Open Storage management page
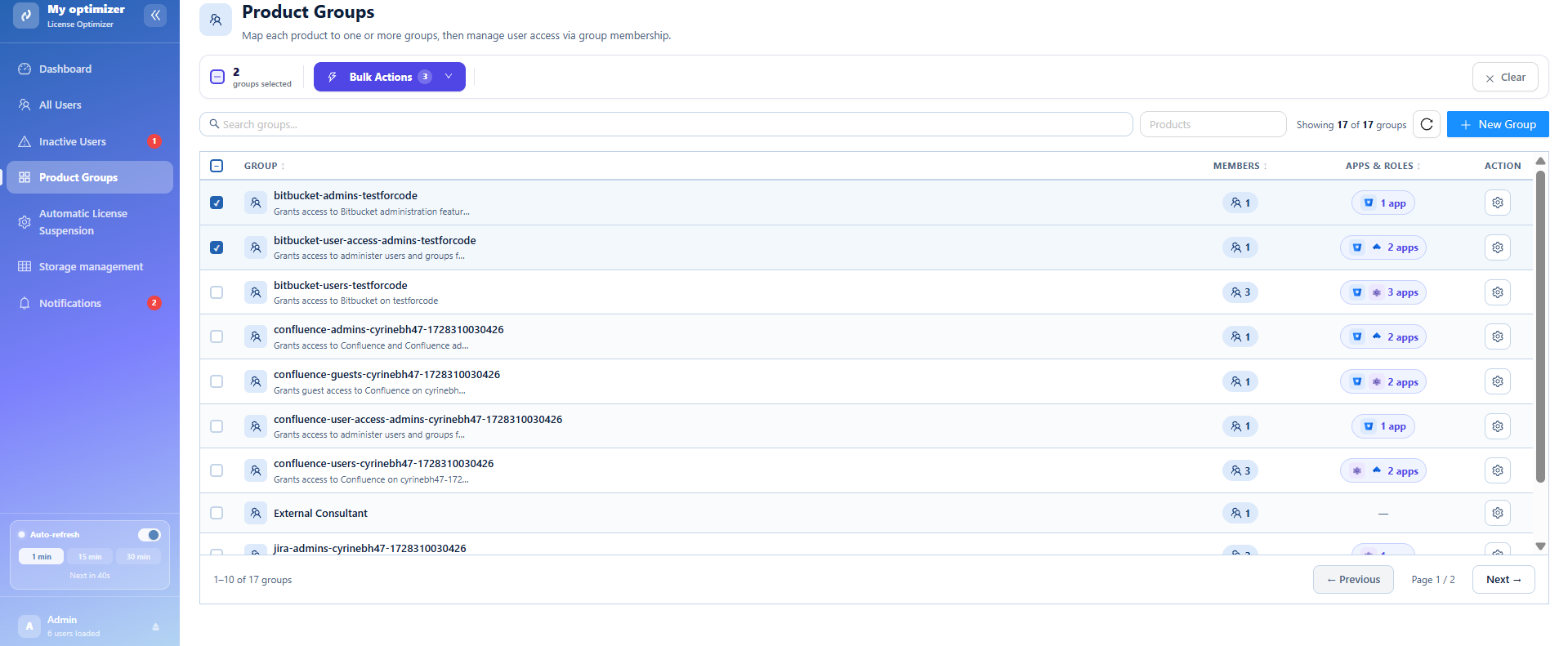The image size is (1568, 646). 90,266
